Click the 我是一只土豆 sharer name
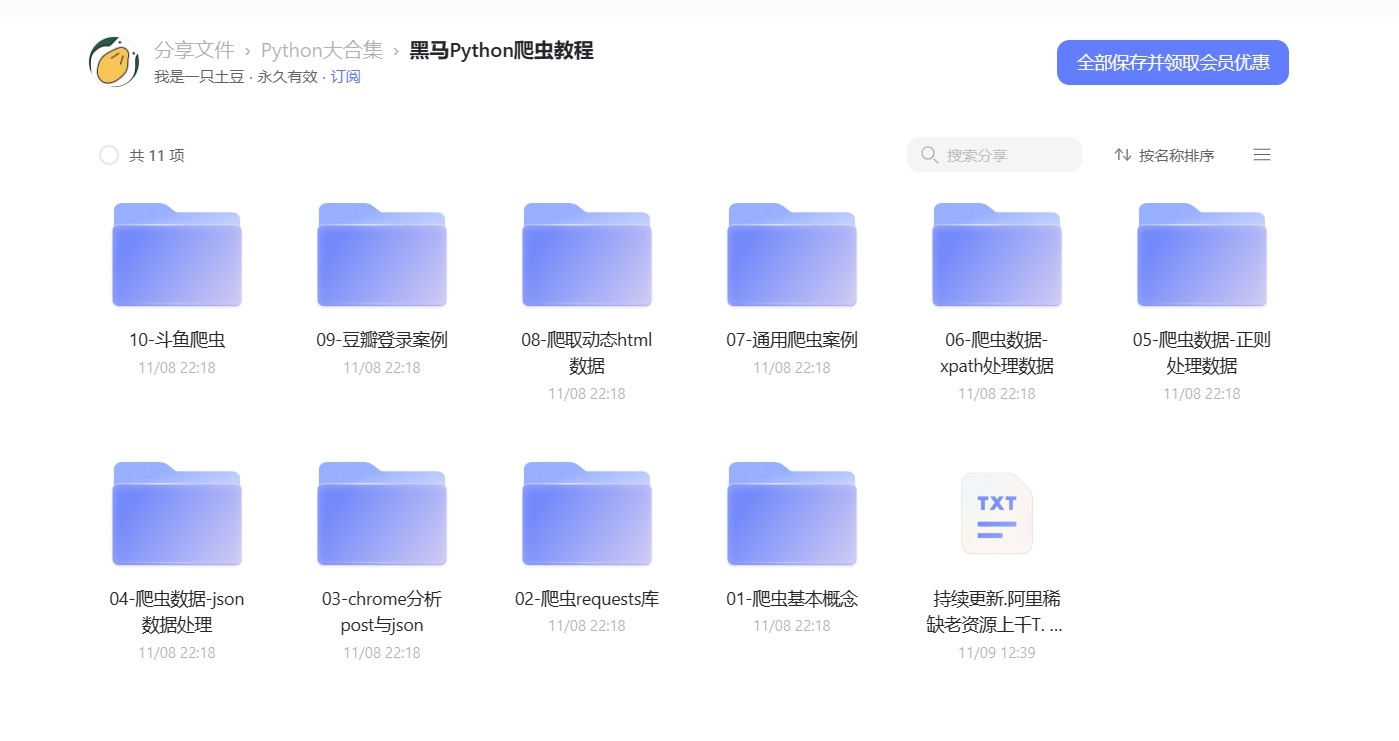 pyautogui.click(x=199, y=76)
